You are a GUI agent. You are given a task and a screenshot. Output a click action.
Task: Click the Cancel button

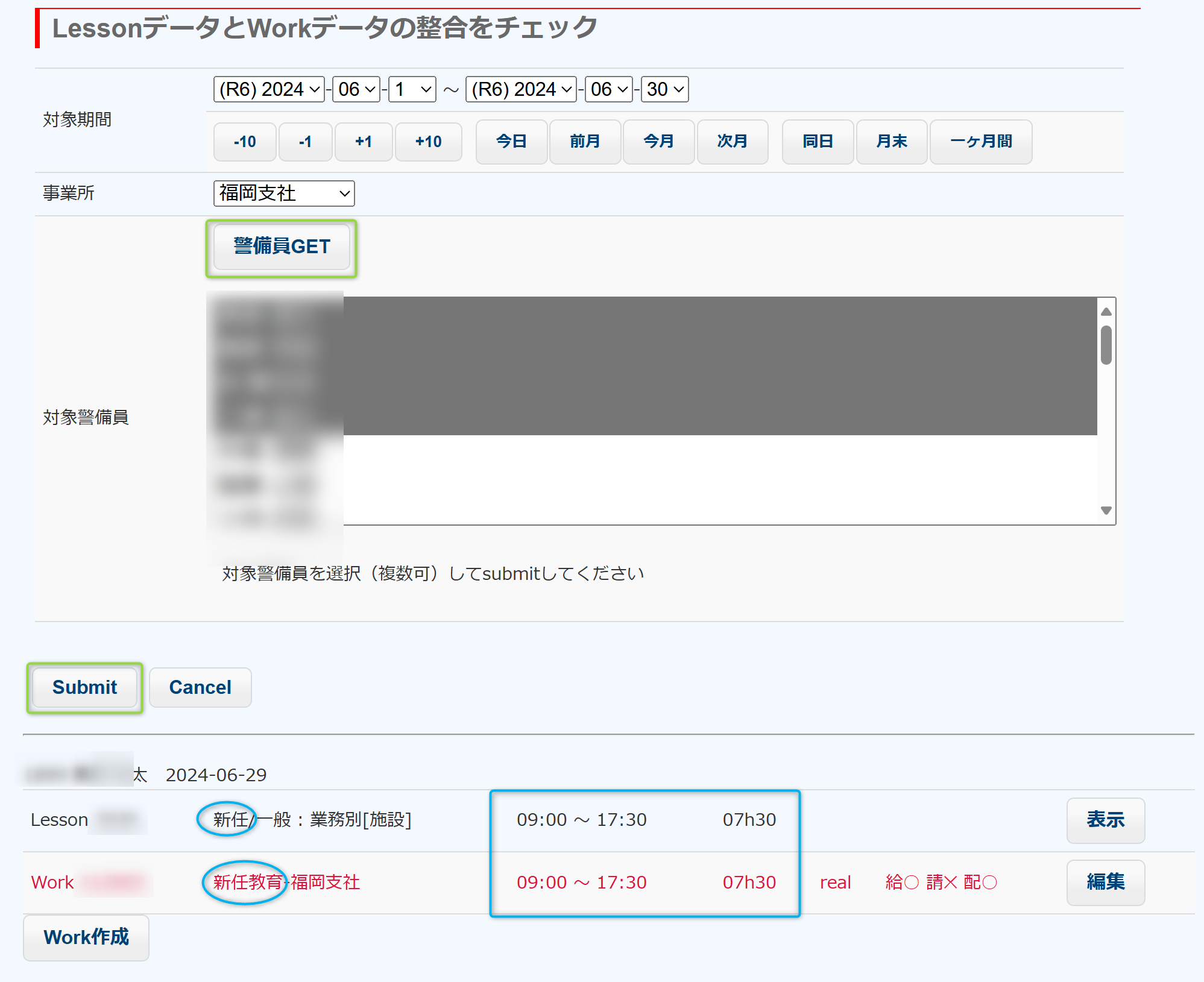200,687
